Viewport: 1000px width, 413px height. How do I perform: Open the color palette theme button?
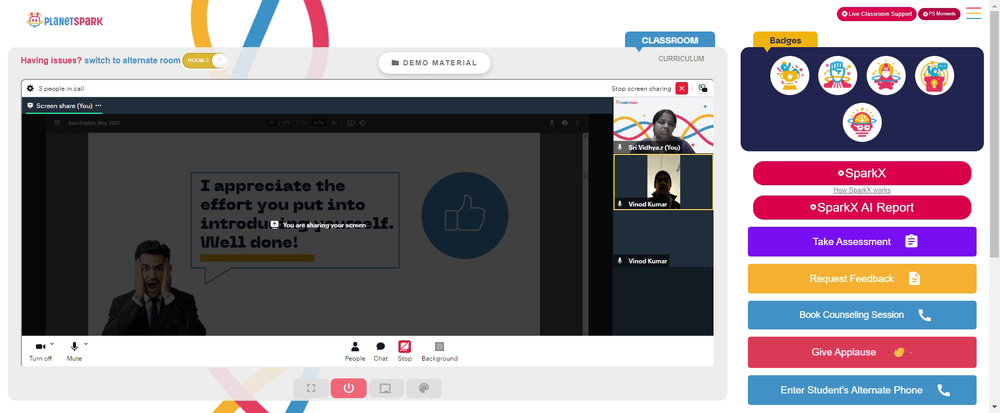click(423, 388)
